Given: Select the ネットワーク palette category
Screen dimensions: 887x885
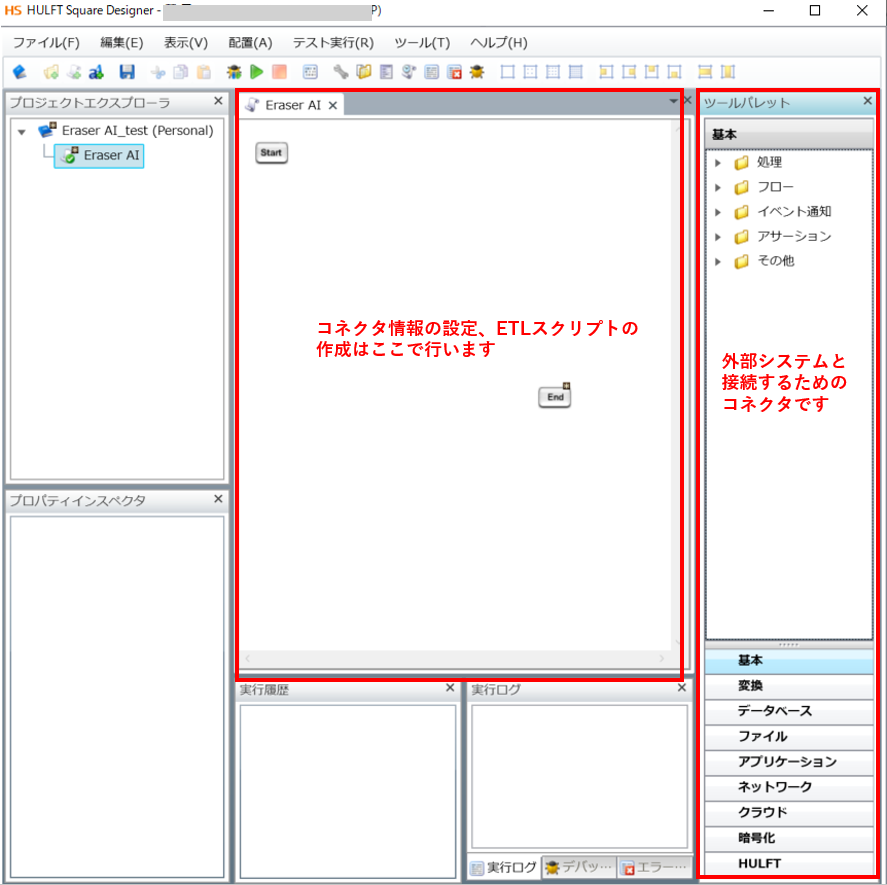Looking at the screenshot, I should point(789,787).
